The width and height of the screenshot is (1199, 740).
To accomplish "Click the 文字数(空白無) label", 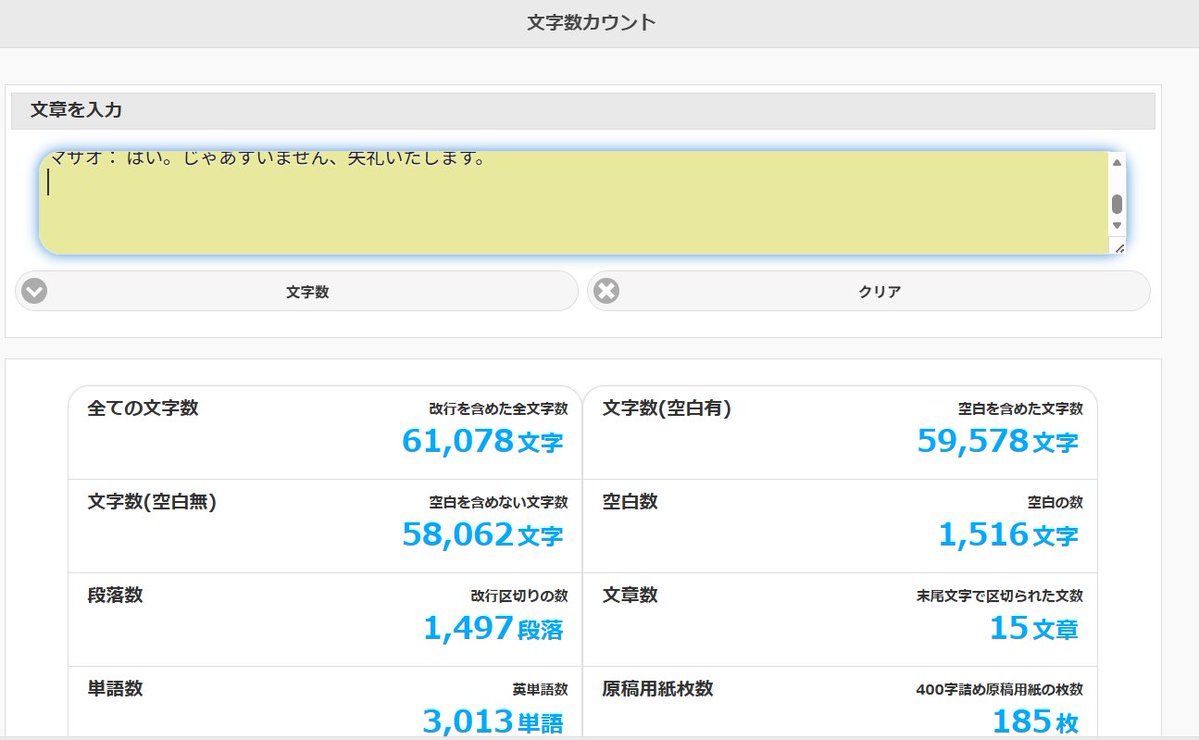I will click(x=151, y=501).
